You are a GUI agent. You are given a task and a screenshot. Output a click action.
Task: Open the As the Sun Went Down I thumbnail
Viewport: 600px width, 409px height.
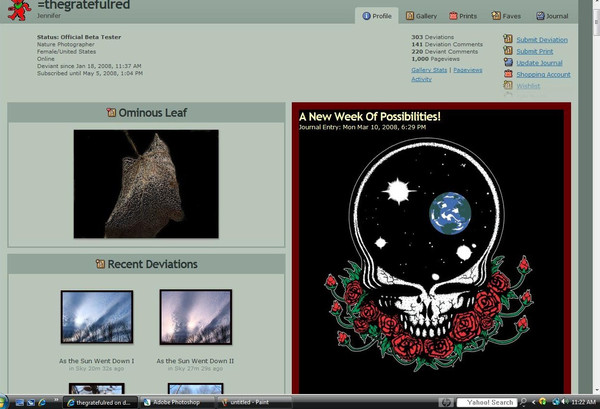pos(97,317)
